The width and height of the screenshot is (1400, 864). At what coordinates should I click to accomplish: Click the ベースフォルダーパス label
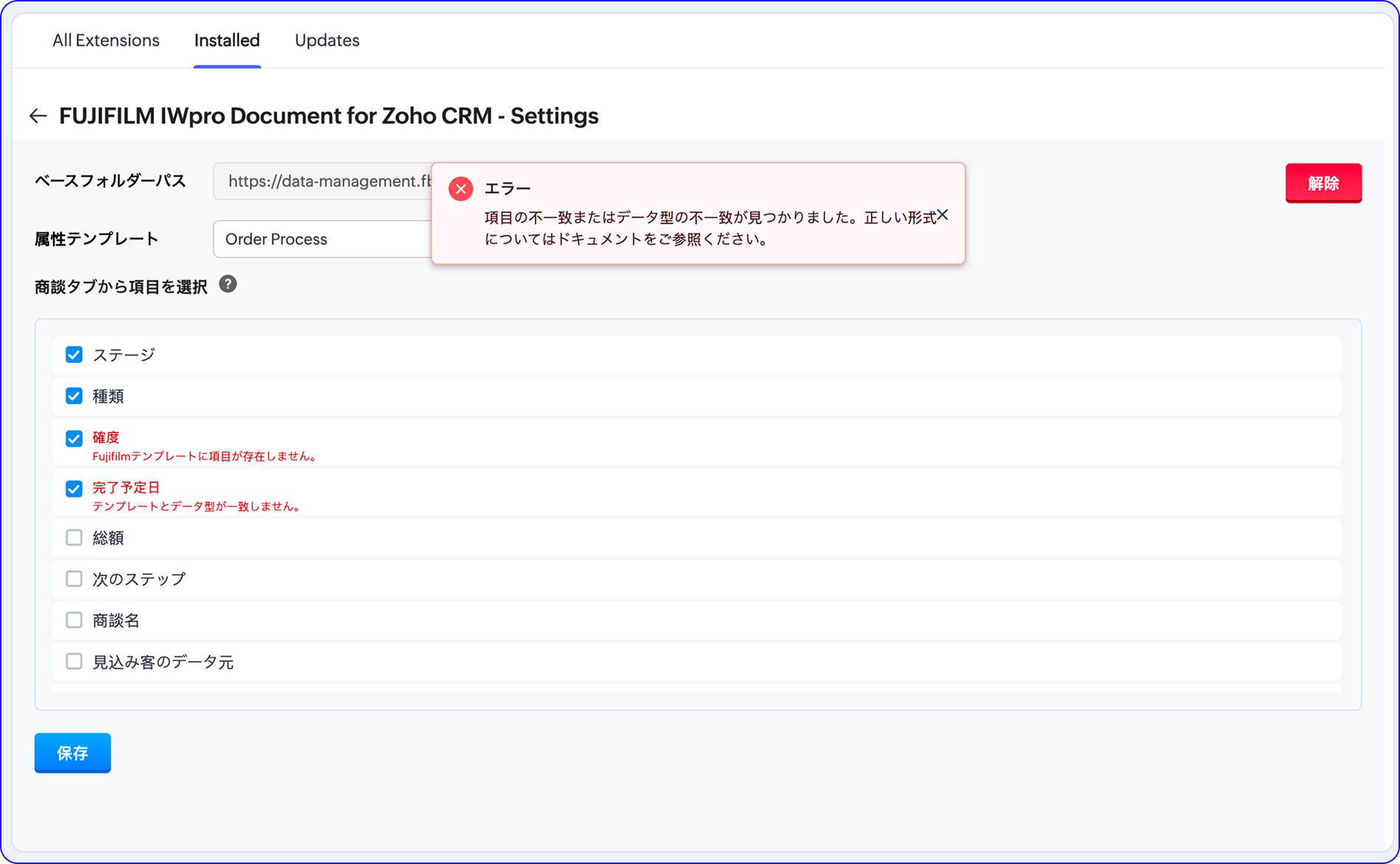111,181
